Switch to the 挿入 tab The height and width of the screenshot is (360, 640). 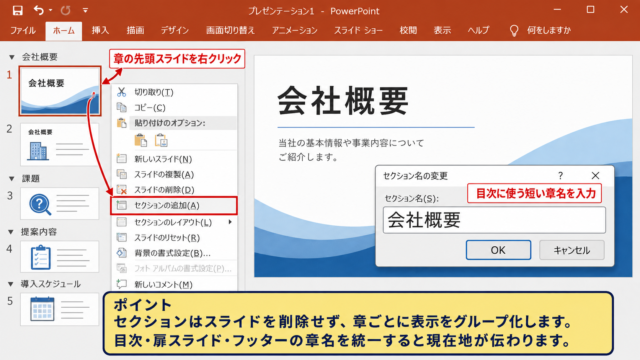click(x=100, y=30)
